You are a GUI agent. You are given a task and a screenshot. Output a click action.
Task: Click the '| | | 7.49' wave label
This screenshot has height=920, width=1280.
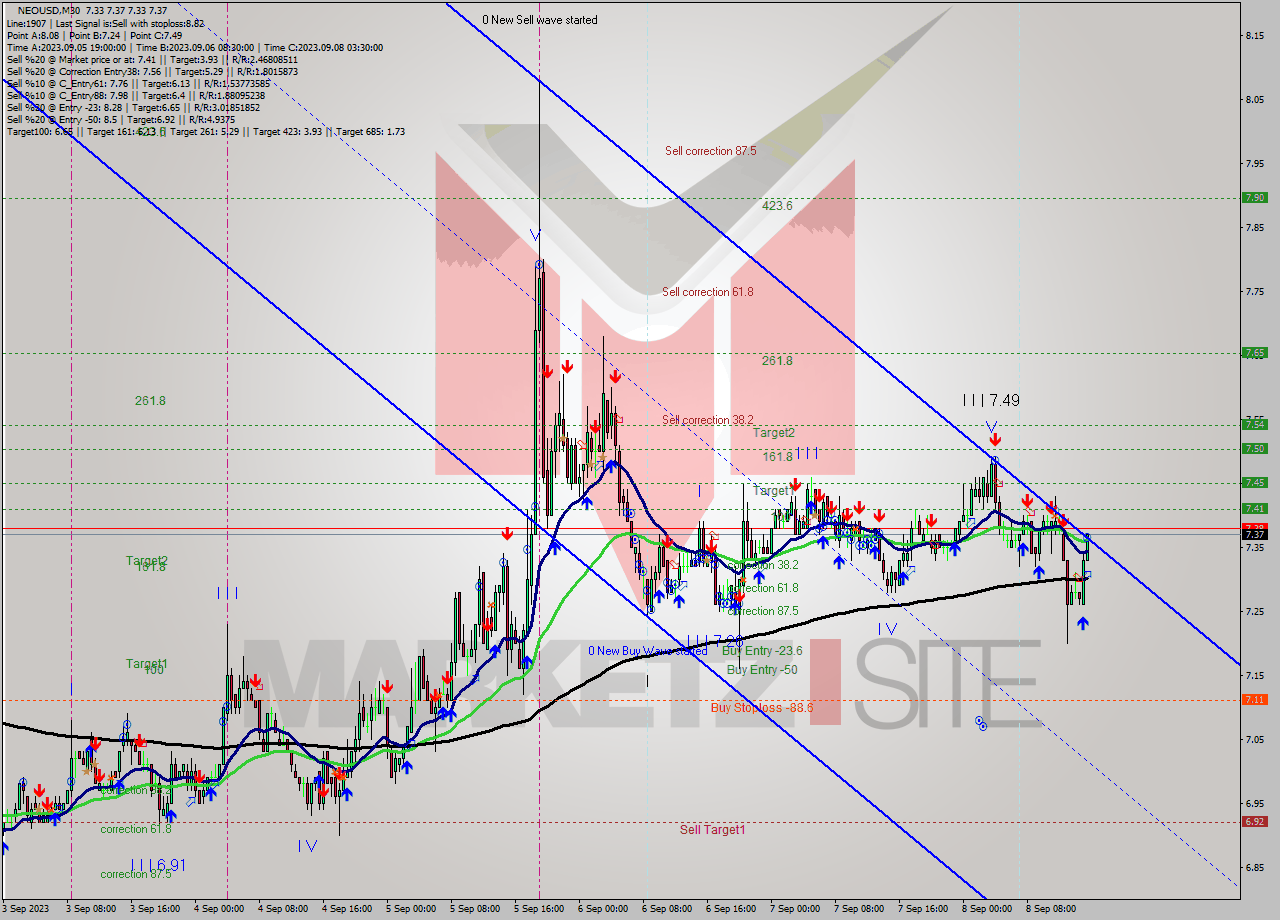pos(991,400)
